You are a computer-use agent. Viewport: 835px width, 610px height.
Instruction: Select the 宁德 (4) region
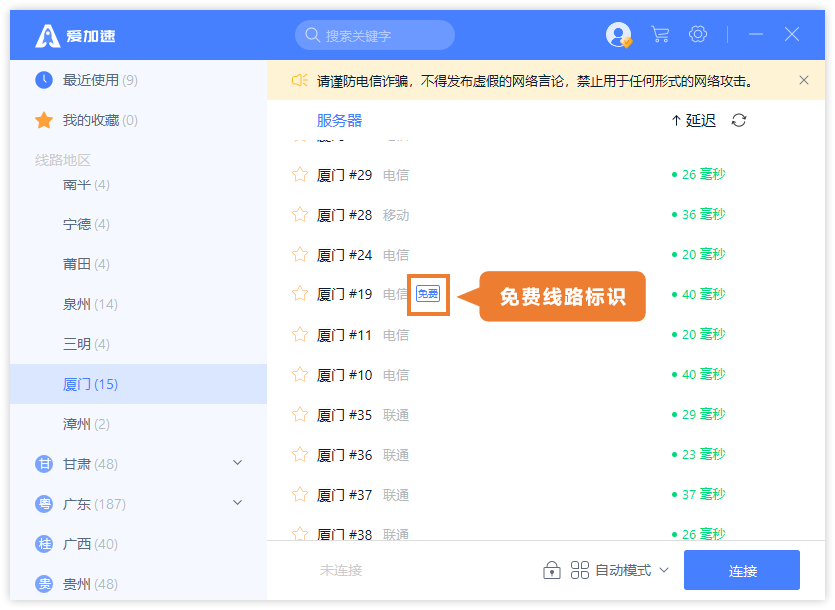tap(138, 224)
